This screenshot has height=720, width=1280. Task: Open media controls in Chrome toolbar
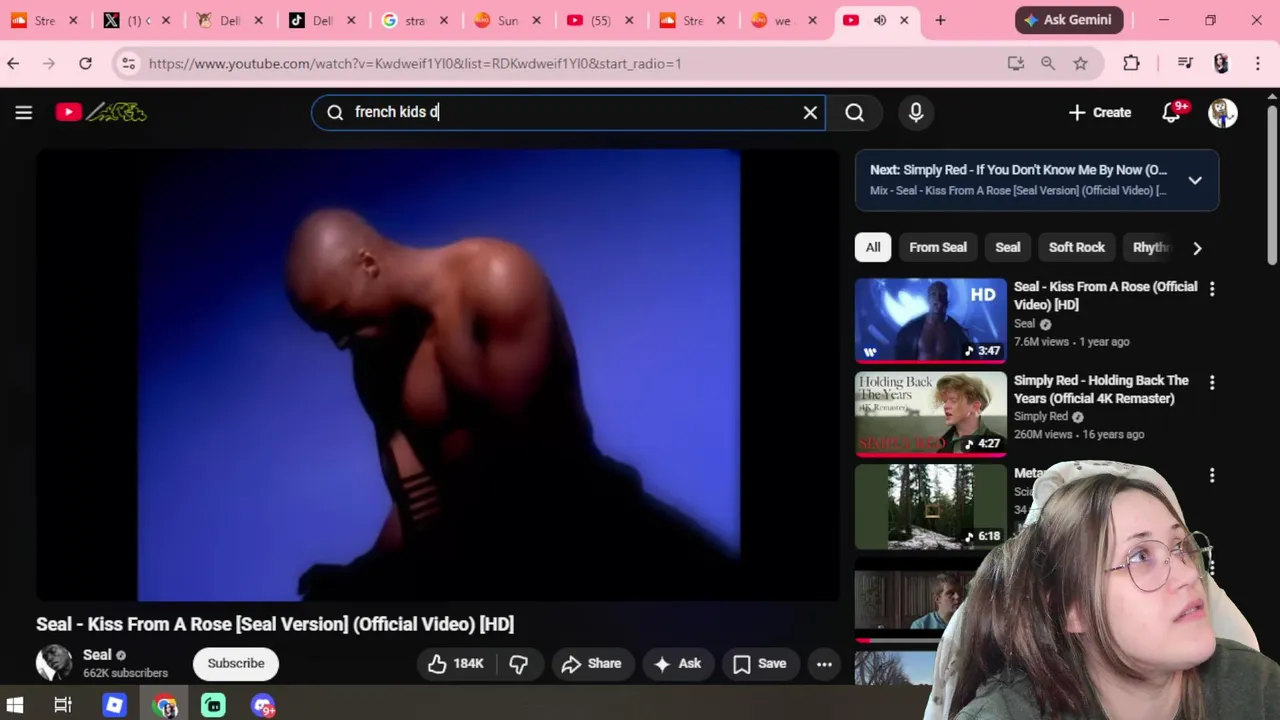(x=1185, y=63)
